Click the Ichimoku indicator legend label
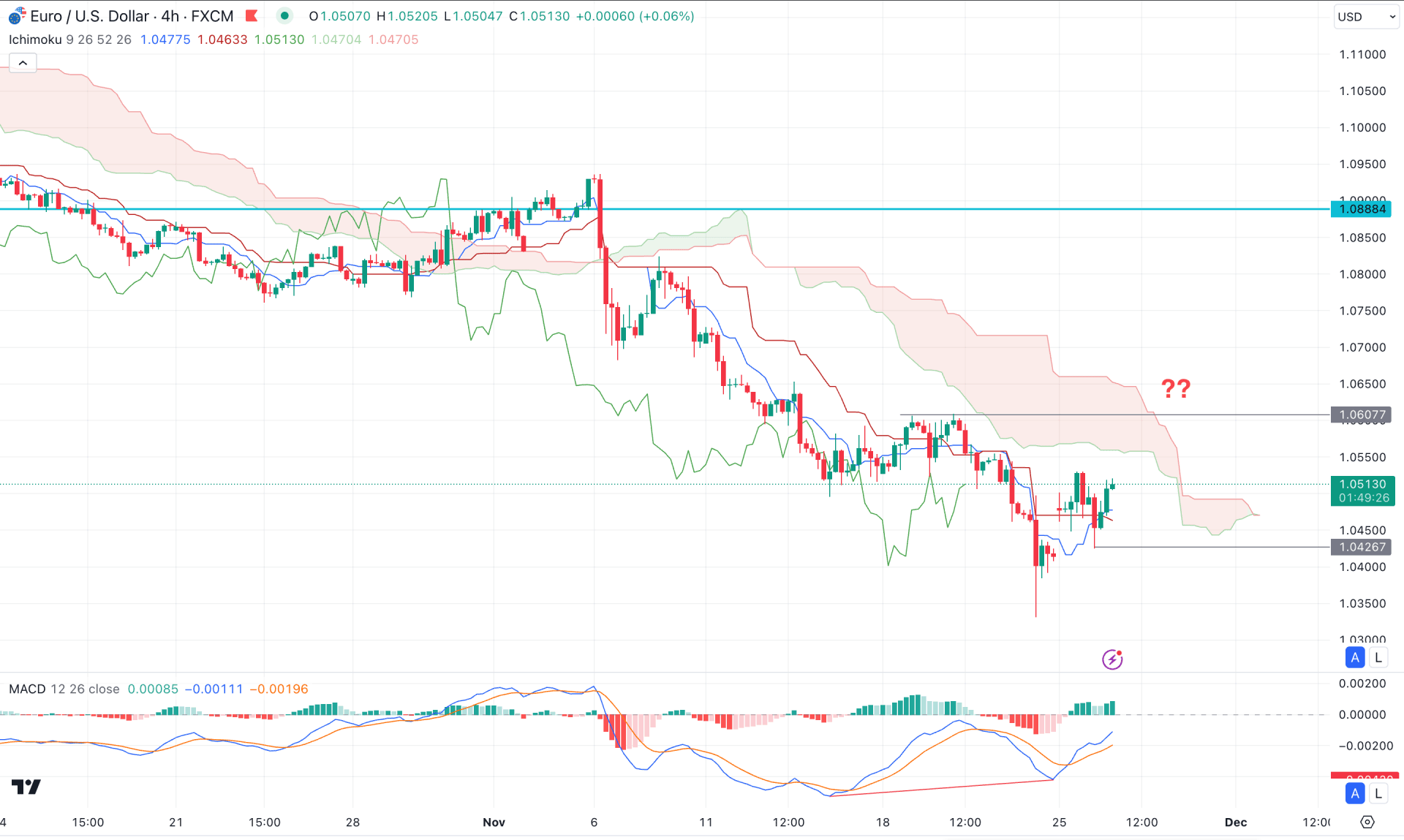1404x840 pixels. [35, 39]
